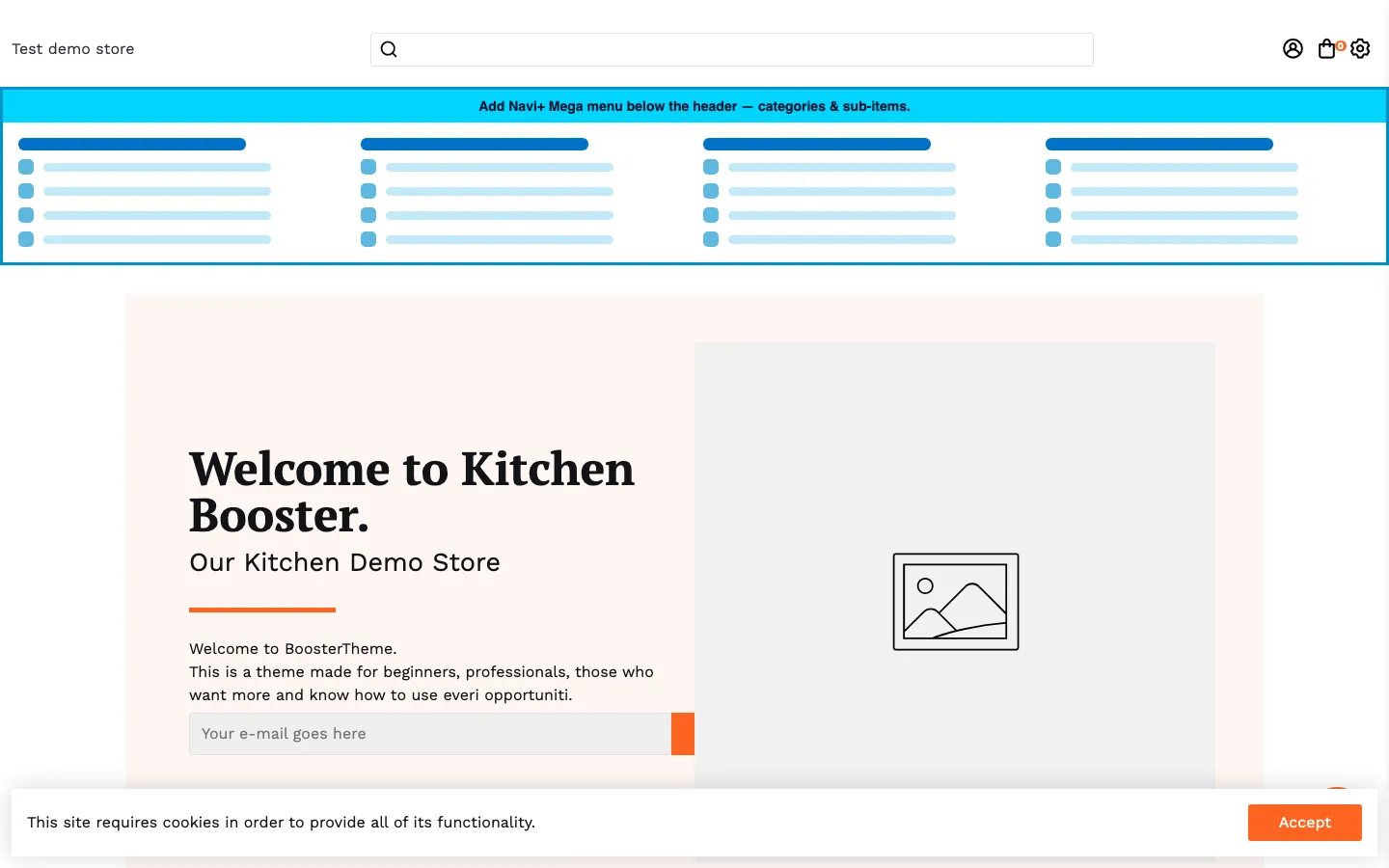The image size is (1389, 868).
Task: Click the search magnifier icon
Action: click(x=389, y=49)
